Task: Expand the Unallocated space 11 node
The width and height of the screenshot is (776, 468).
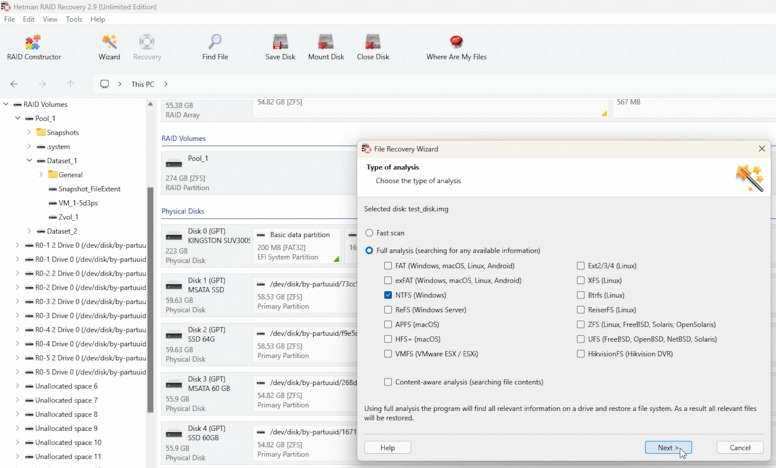Action: [x=17, y=457]
